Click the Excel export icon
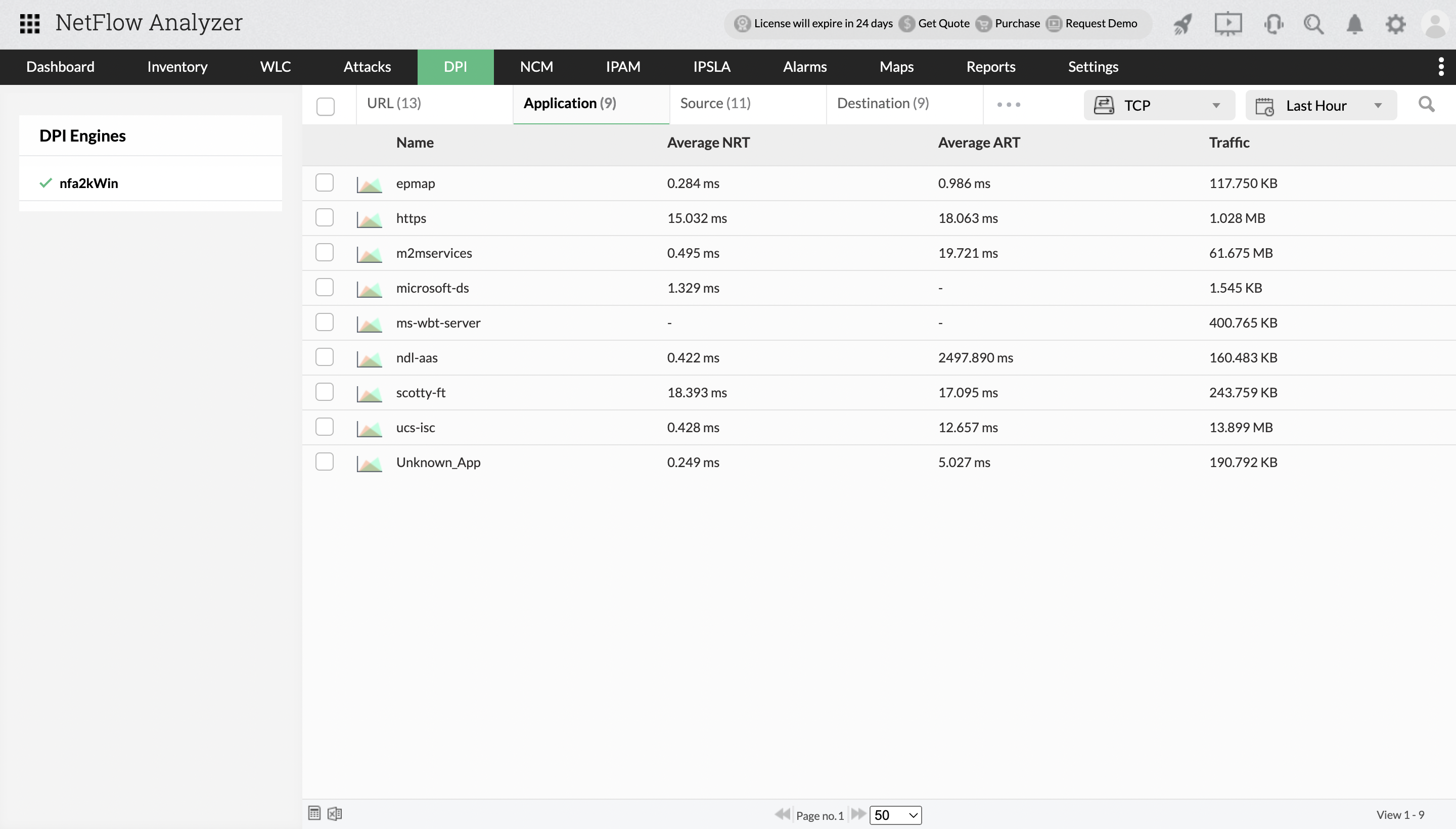 click(335, 814)
